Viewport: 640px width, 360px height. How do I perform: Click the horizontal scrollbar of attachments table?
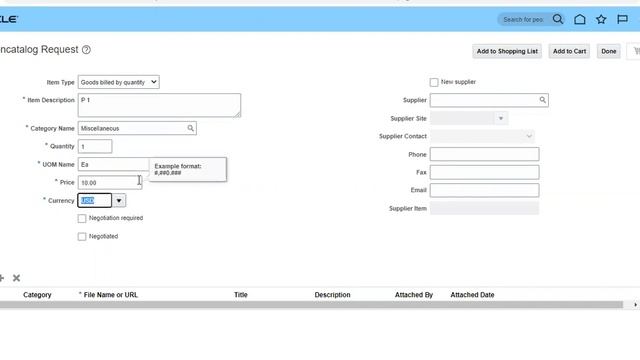311,305
